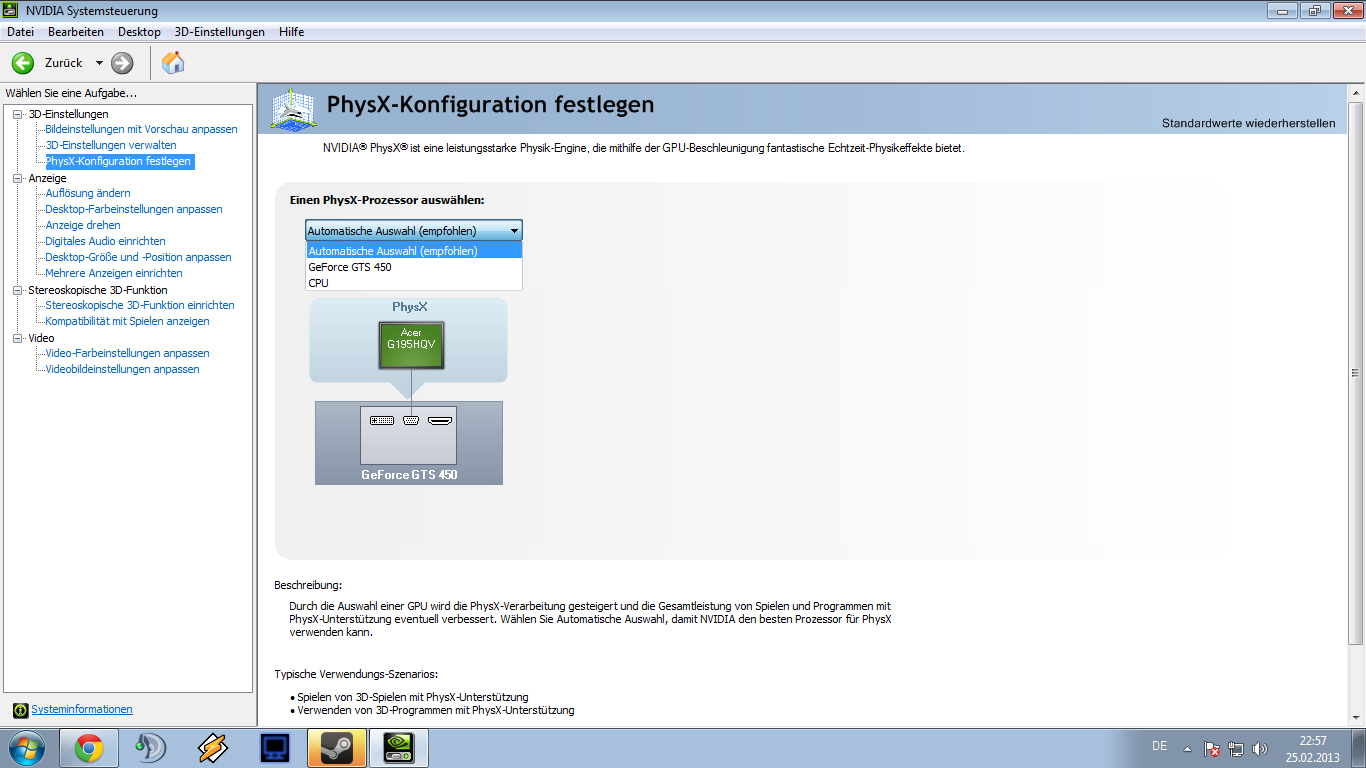Screen dimensions: 1366x768
Task: Collapse the Stereoskopische 3D-Funktion tree node
Action: point(17,290)
